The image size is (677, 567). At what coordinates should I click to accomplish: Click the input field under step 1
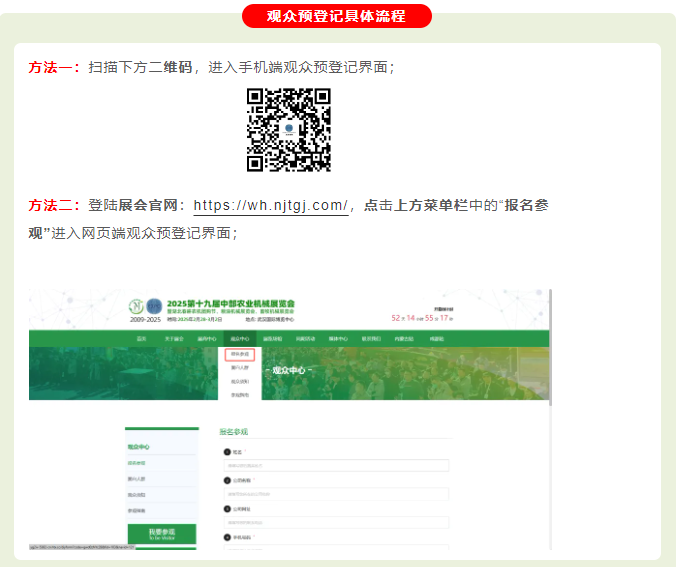[336, 466]
